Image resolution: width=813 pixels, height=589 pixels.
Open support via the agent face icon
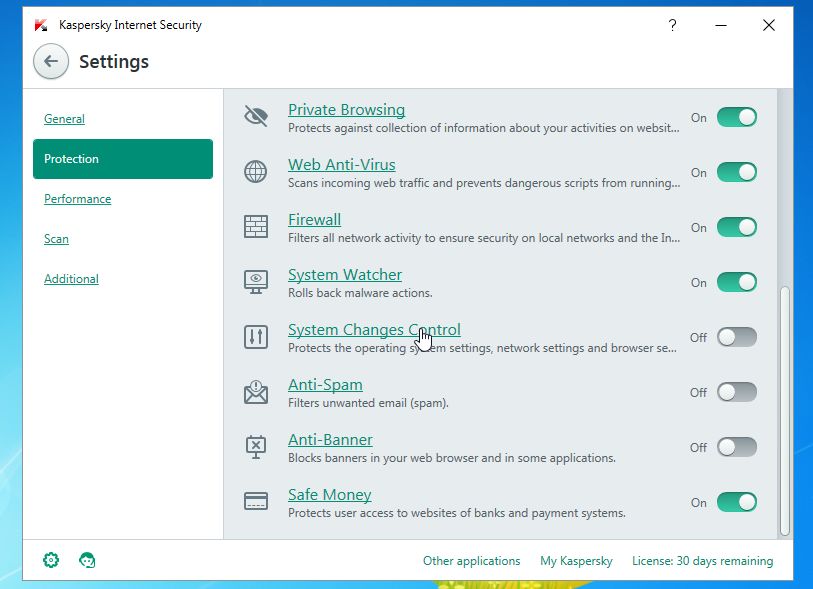[x=87, y=560]
